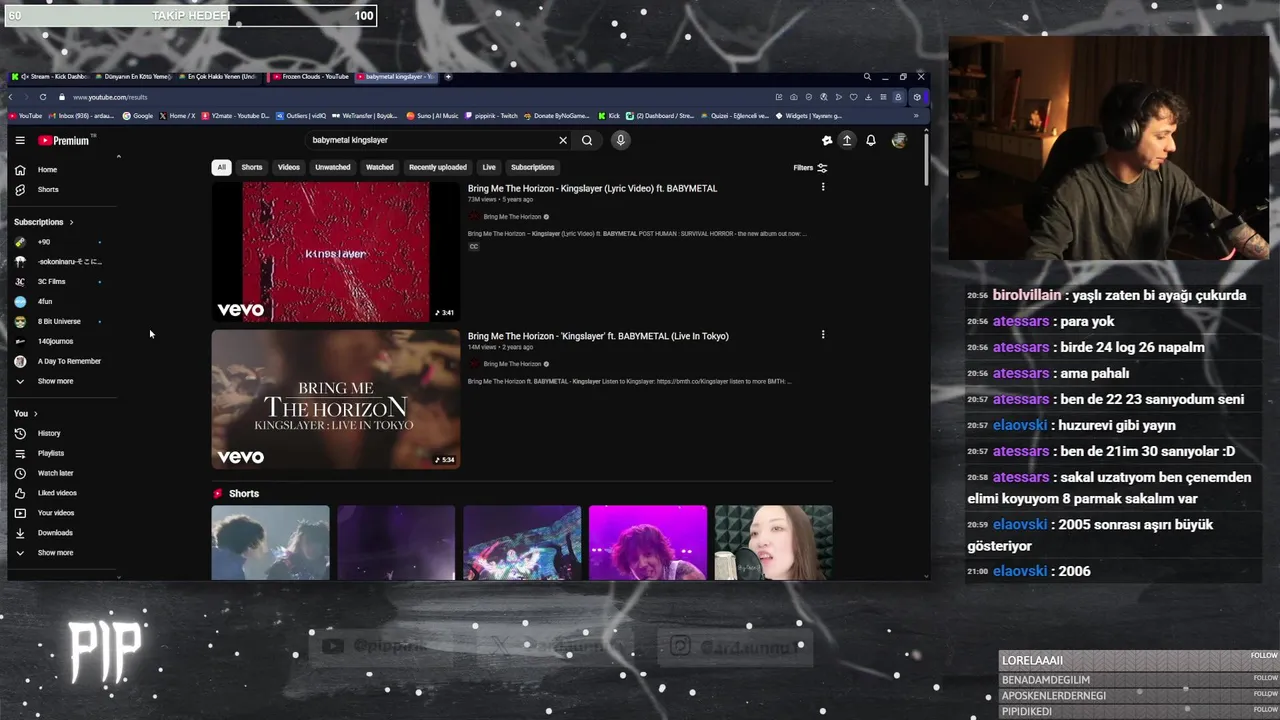Open the YouTube bookmark in bookmarks bar
Image resolution: width=1280 pixels, height=720 pixels.
pyautogui.click(x=26, y=116)
